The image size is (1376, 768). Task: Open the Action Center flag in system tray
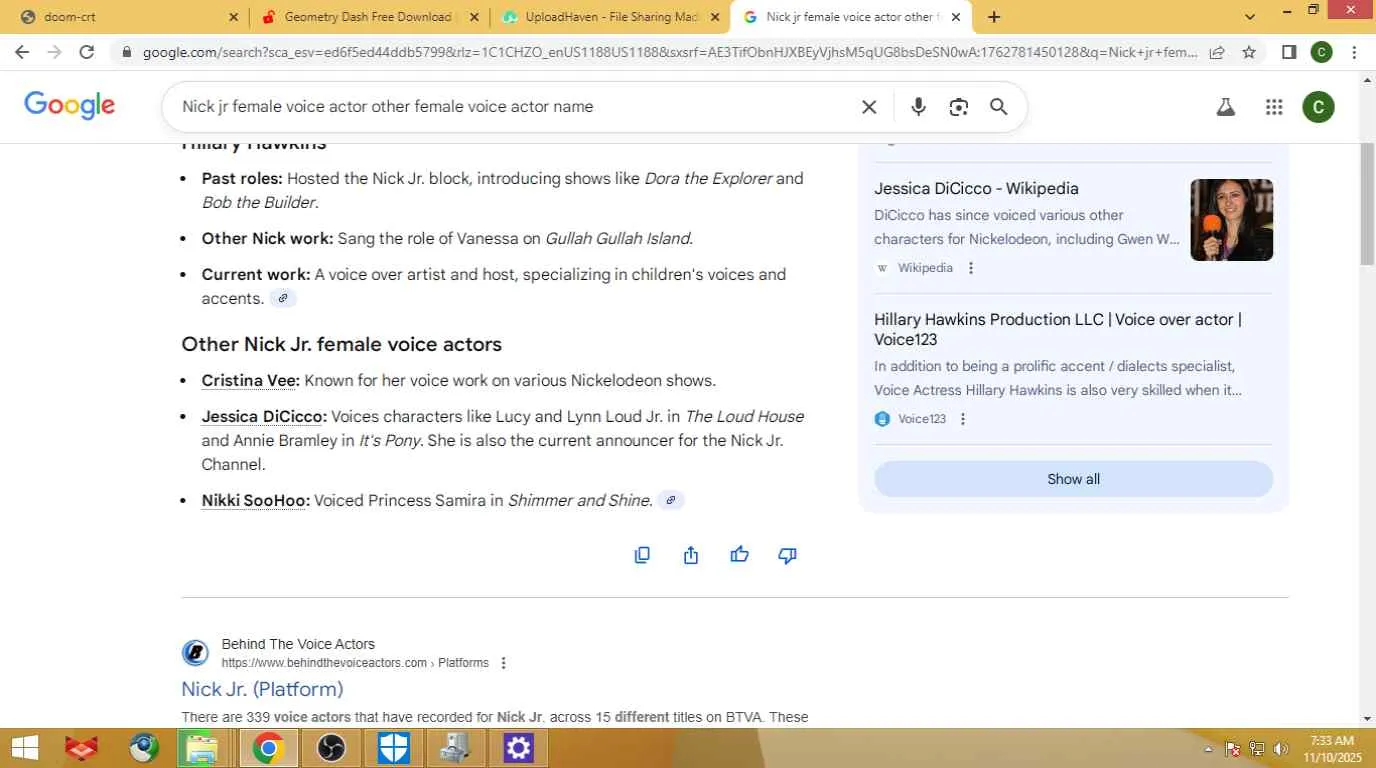(1233, 749)
